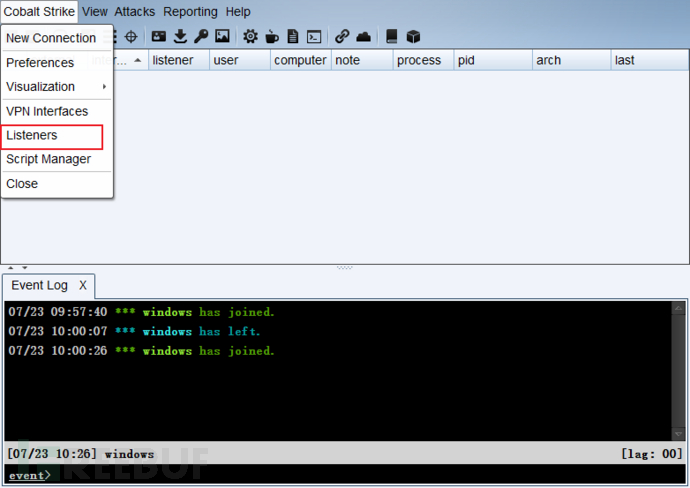690x488 pixels.
Task: Click the cloud toolbar icon
Action: click(364, 37)
